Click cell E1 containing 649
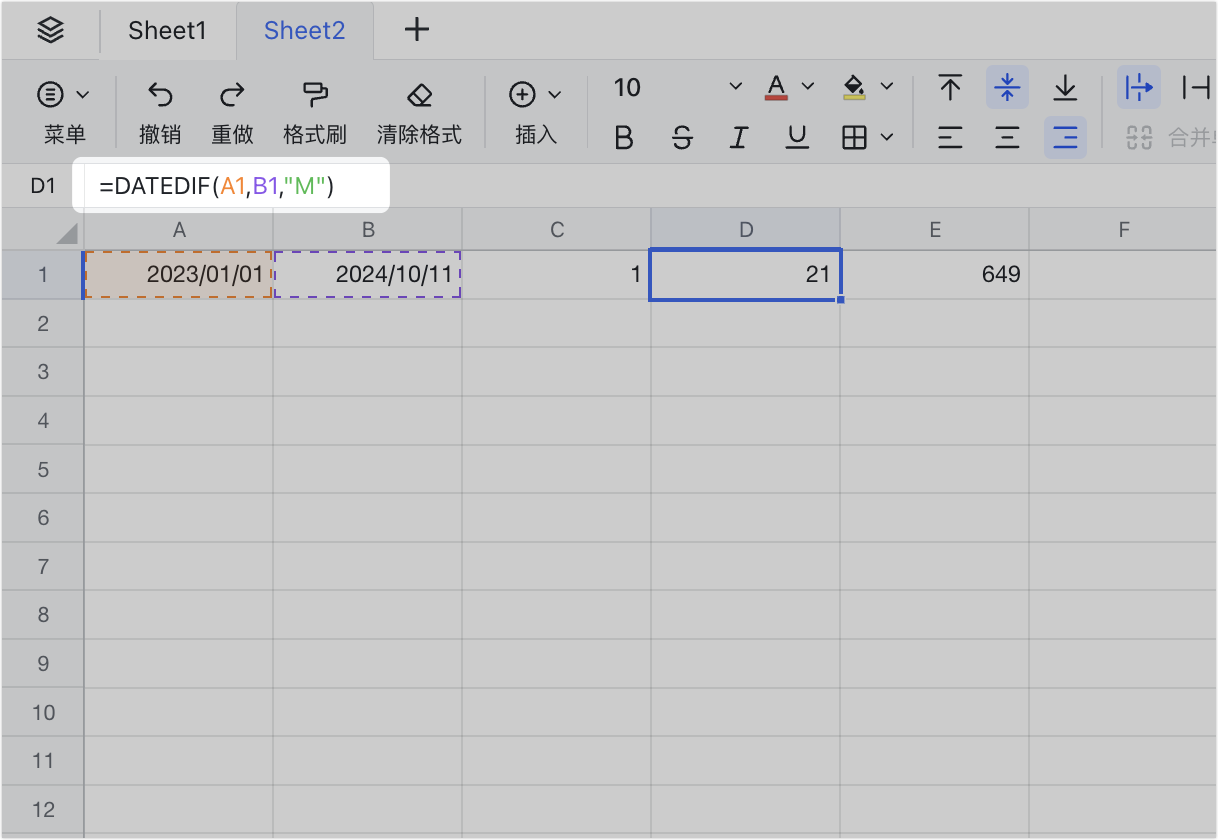Image resolution: width=1218 pixels, height=840 pixels. point(935,274)
